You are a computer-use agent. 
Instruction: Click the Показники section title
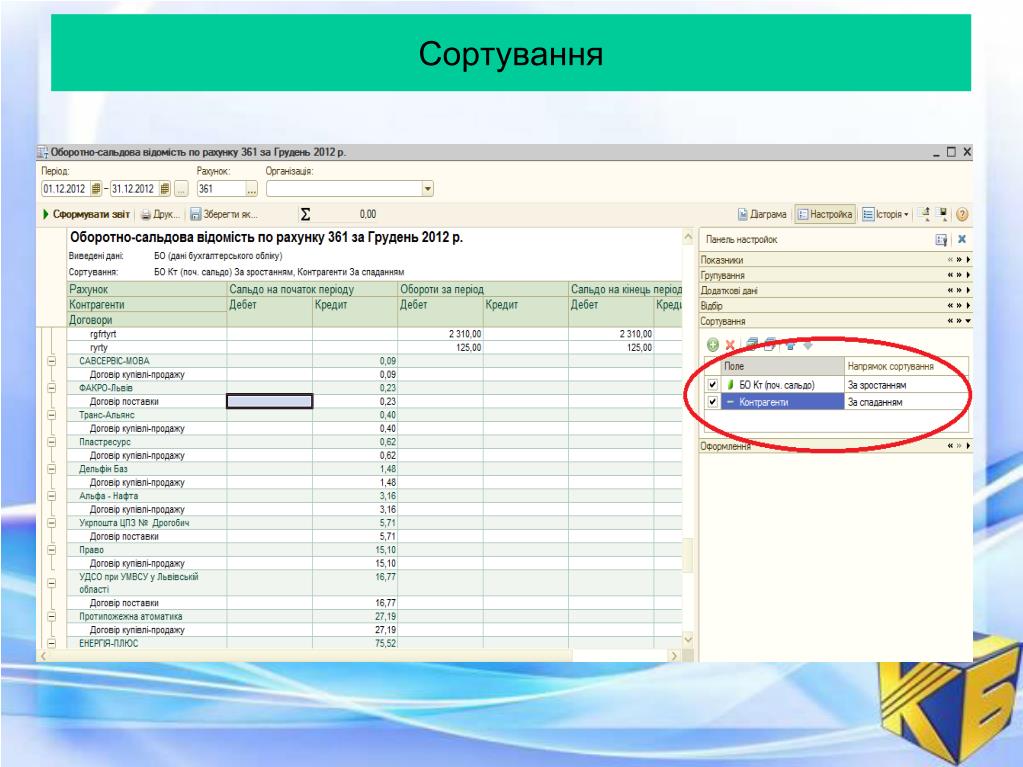coord(722,260)
